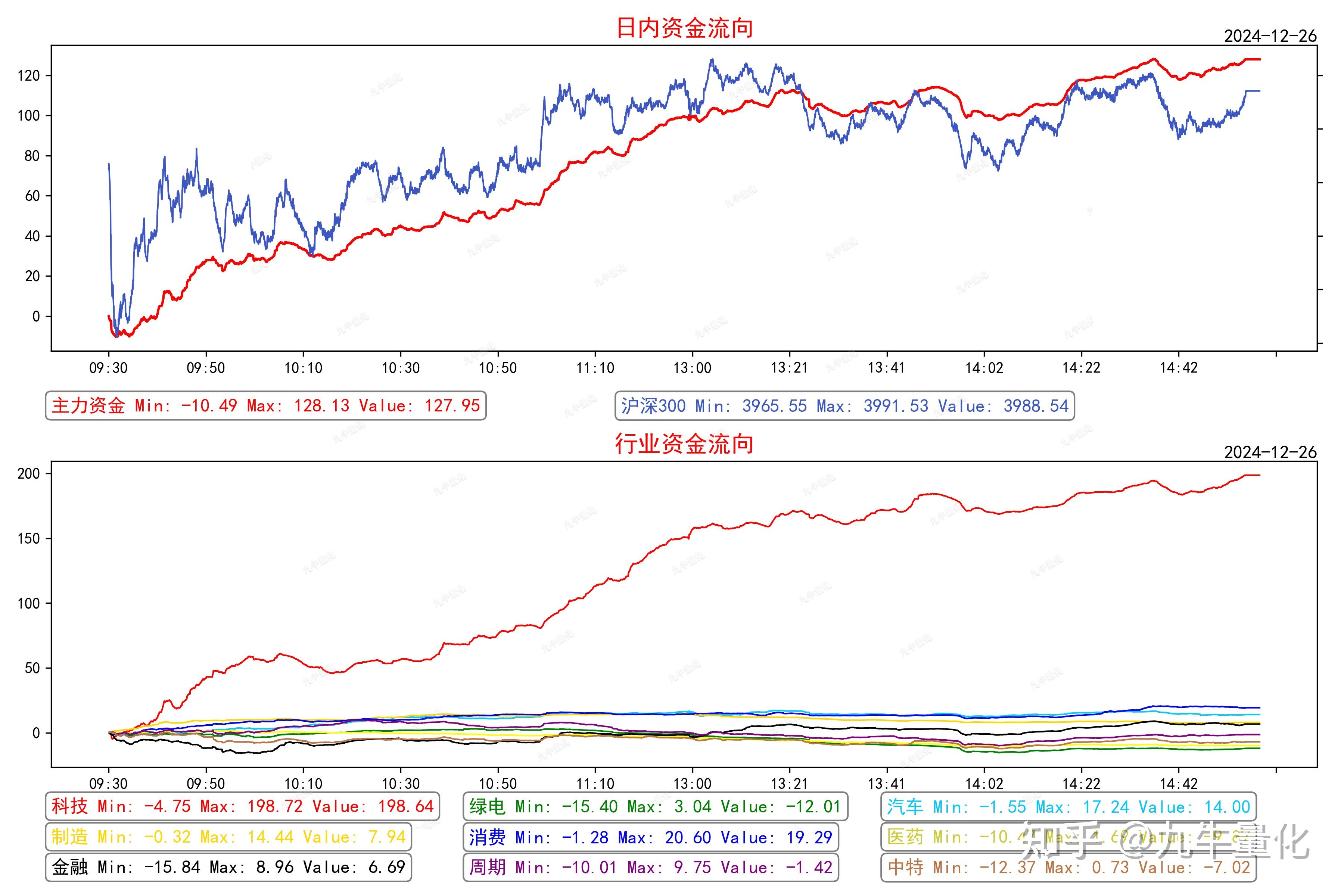Click the 10:10 time label under the 行业资金流向 chart

coord(304,783)
